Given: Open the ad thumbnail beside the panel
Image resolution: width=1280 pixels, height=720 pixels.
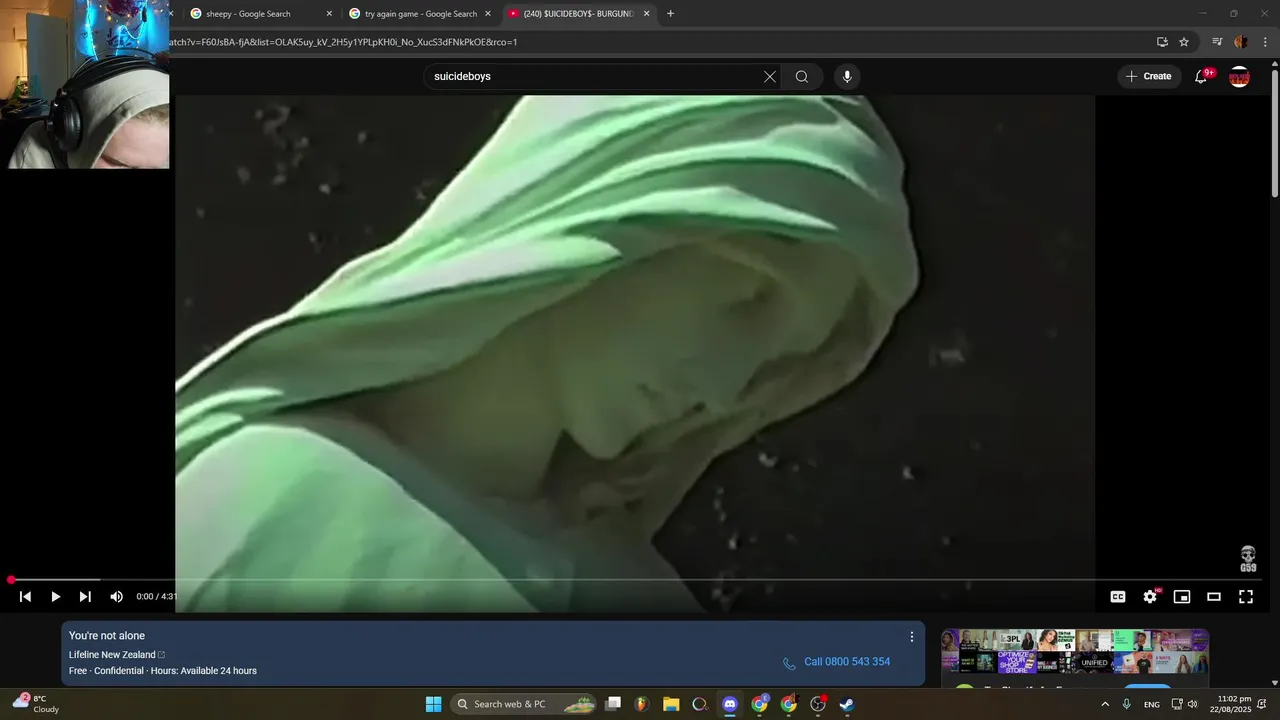Looking at the screenshot, I should point(1075,651).
